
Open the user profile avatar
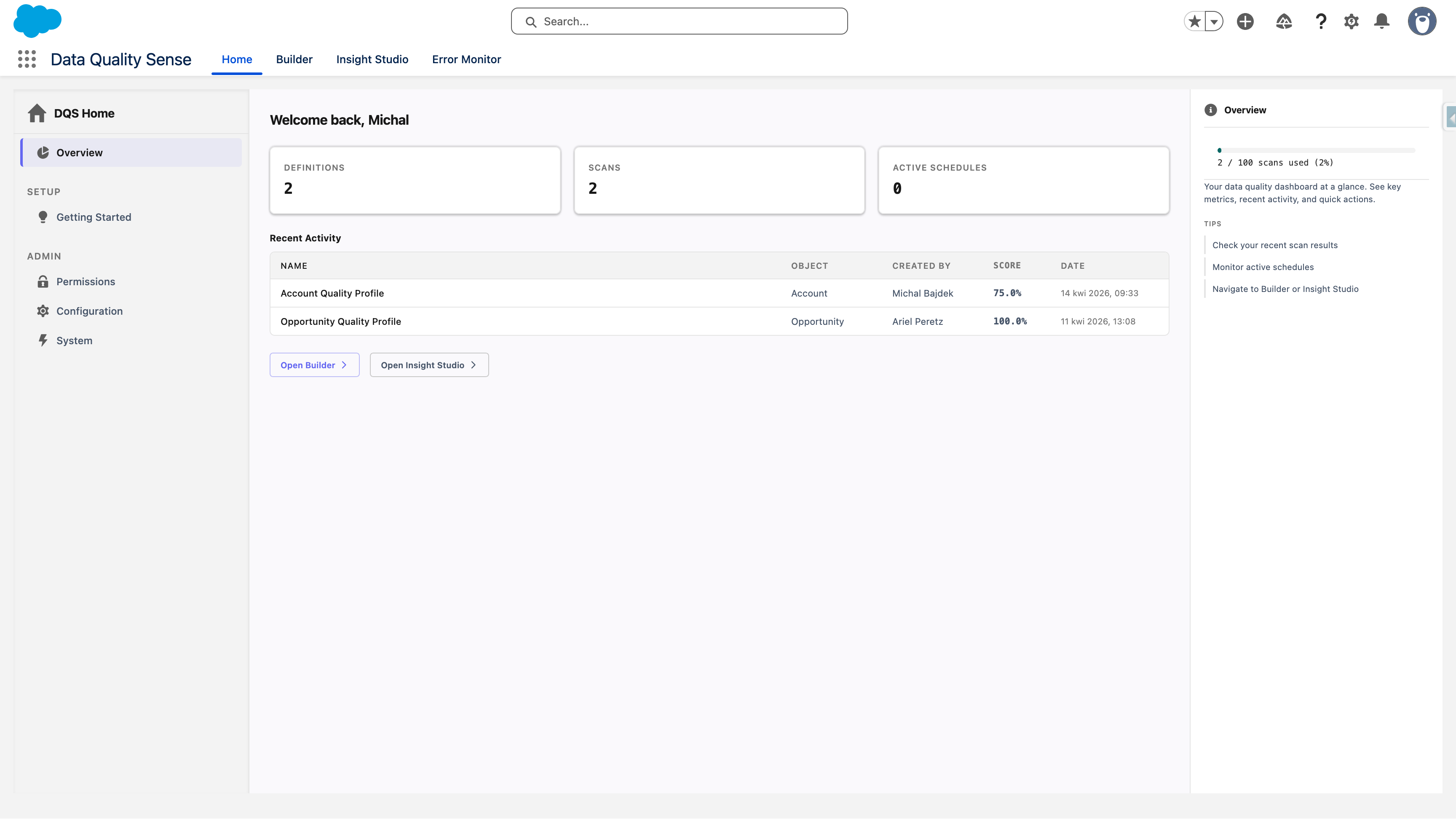click(1422, 21)
